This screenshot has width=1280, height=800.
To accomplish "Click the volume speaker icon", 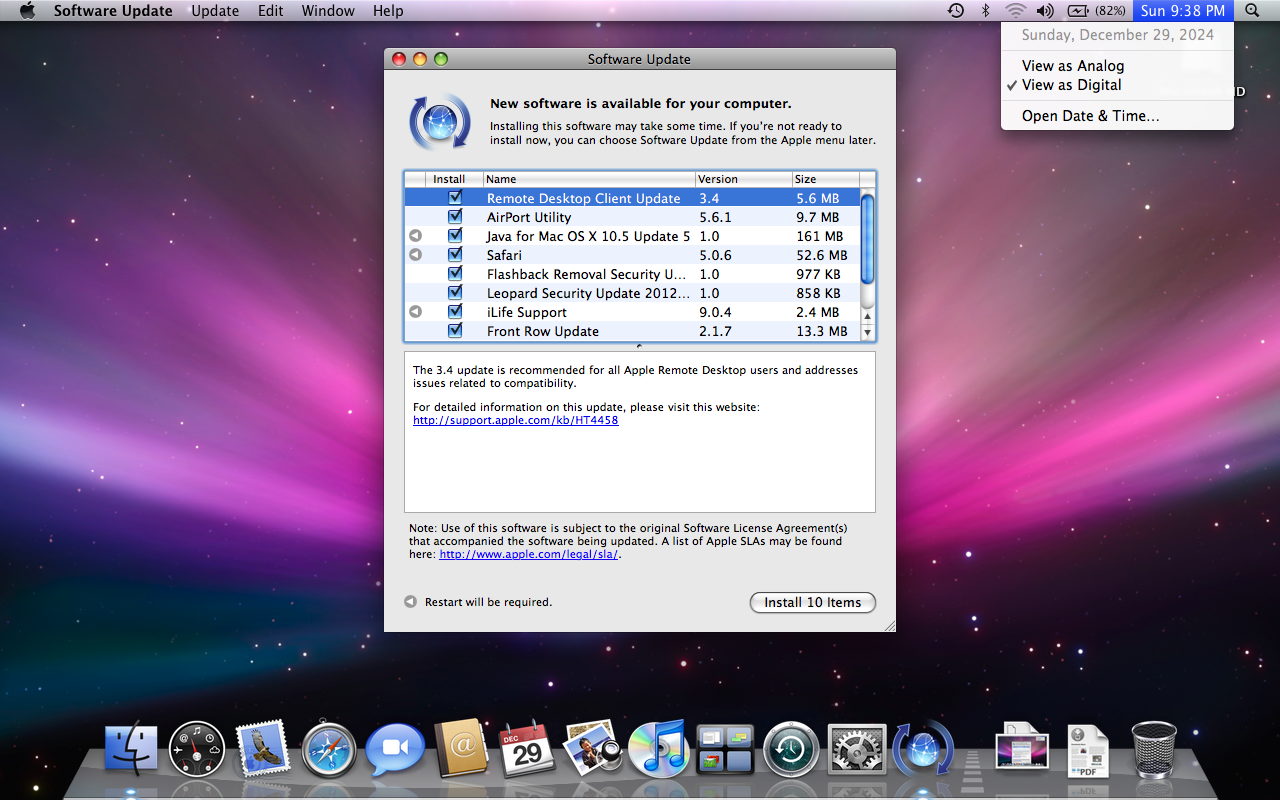I will click(1045, 11).
